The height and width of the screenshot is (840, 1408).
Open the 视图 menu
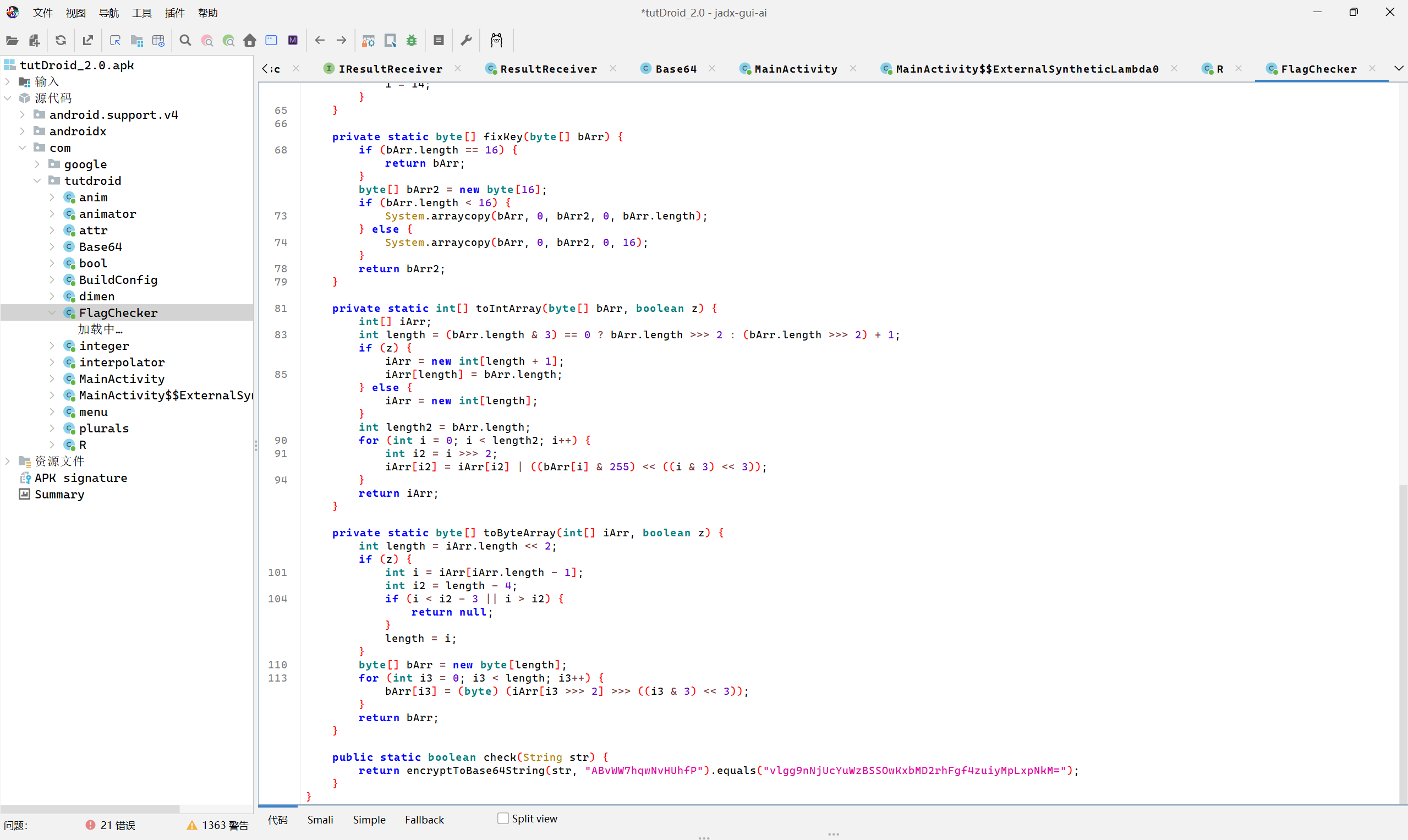pyautogui.click(x=75, y=13)
